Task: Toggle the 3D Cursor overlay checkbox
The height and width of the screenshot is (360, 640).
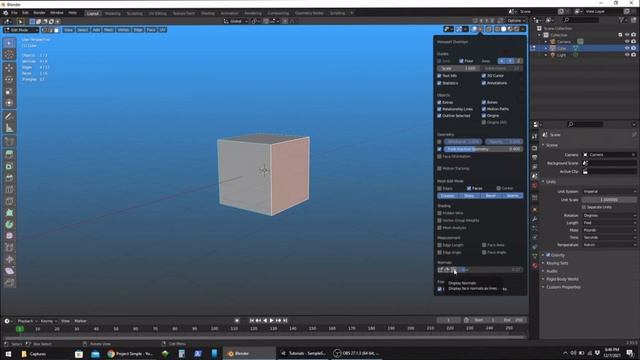Action: pos(484,76)
